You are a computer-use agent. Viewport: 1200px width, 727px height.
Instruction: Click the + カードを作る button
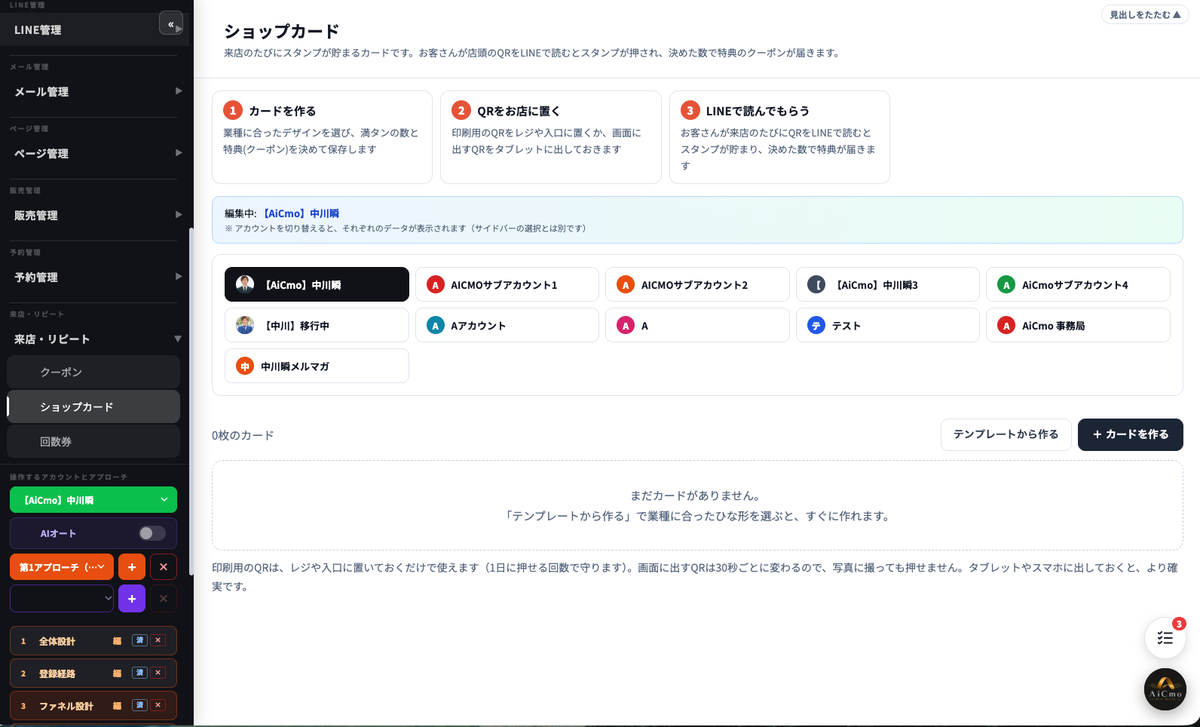point(1130,435)
